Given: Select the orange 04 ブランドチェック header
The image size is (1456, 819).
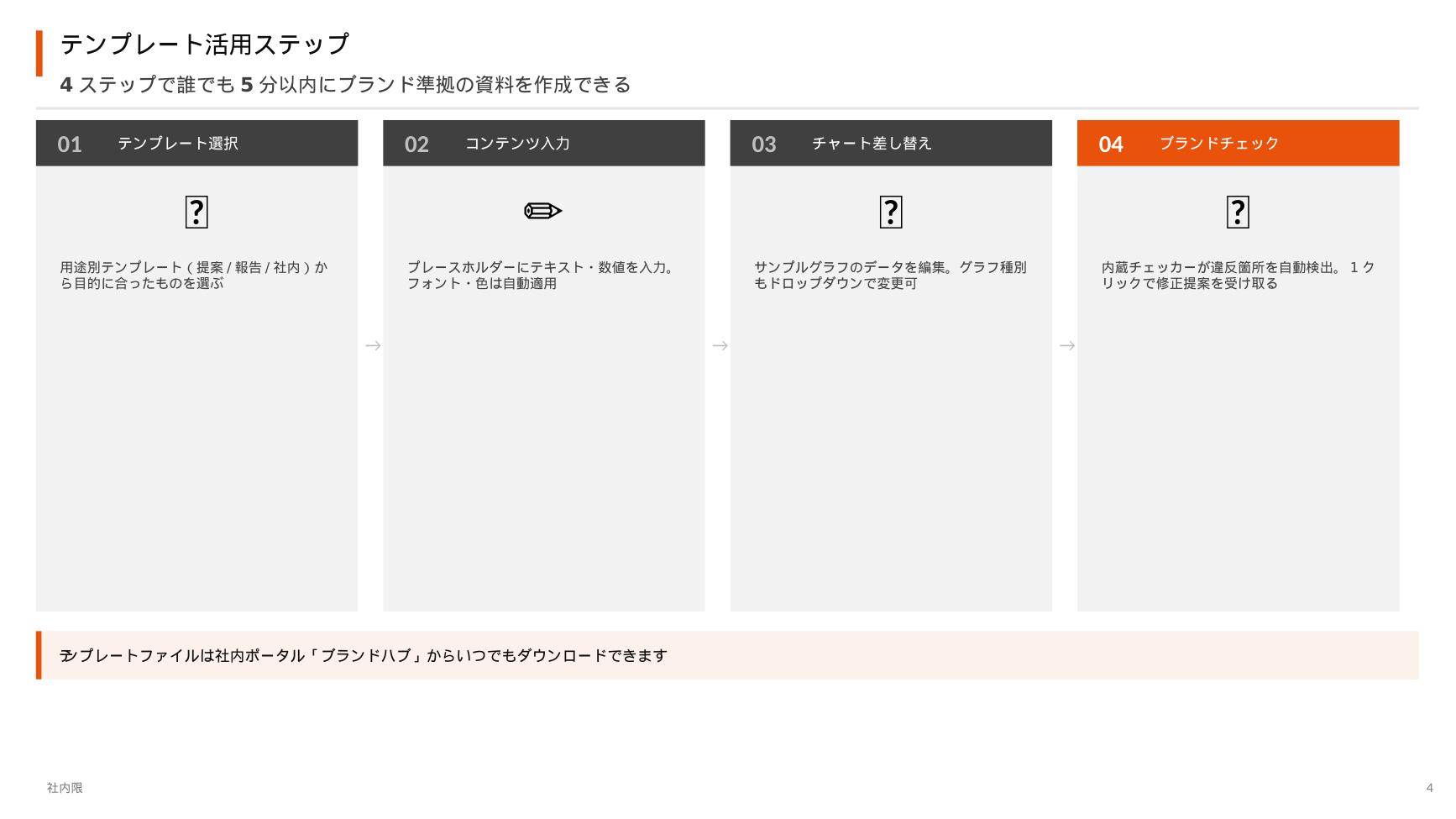Looking at the screenshot, I should 1237,144.
